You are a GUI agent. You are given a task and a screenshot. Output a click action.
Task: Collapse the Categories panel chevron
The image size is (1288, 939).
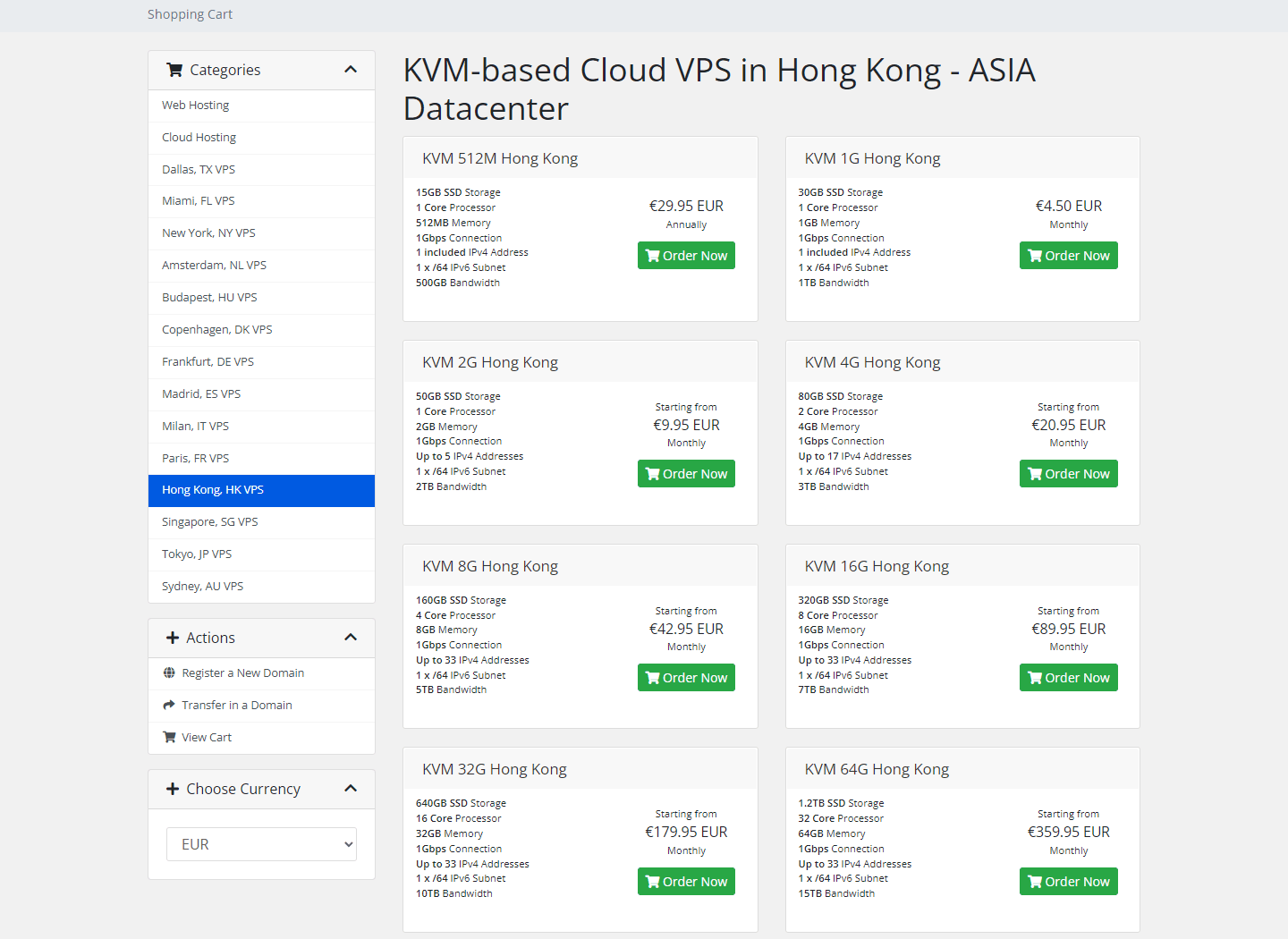(351, 70)
